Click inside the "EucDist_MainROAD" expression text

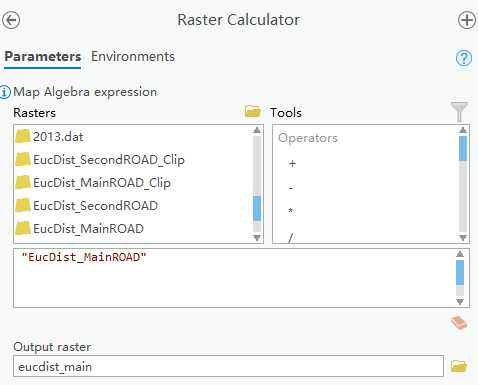84,257
